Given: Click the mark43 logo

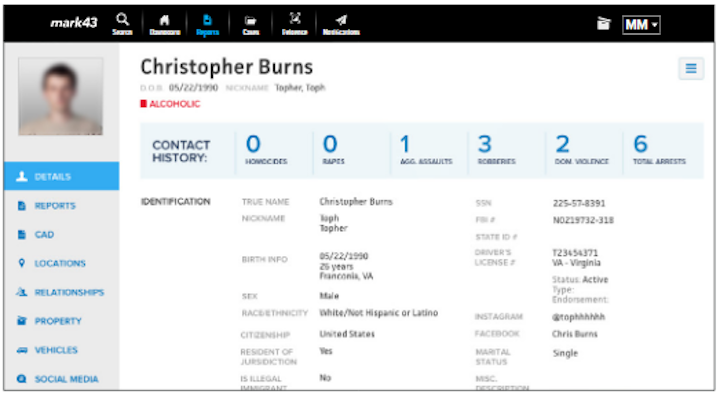Looking at the screenshot, I should 73,22.
